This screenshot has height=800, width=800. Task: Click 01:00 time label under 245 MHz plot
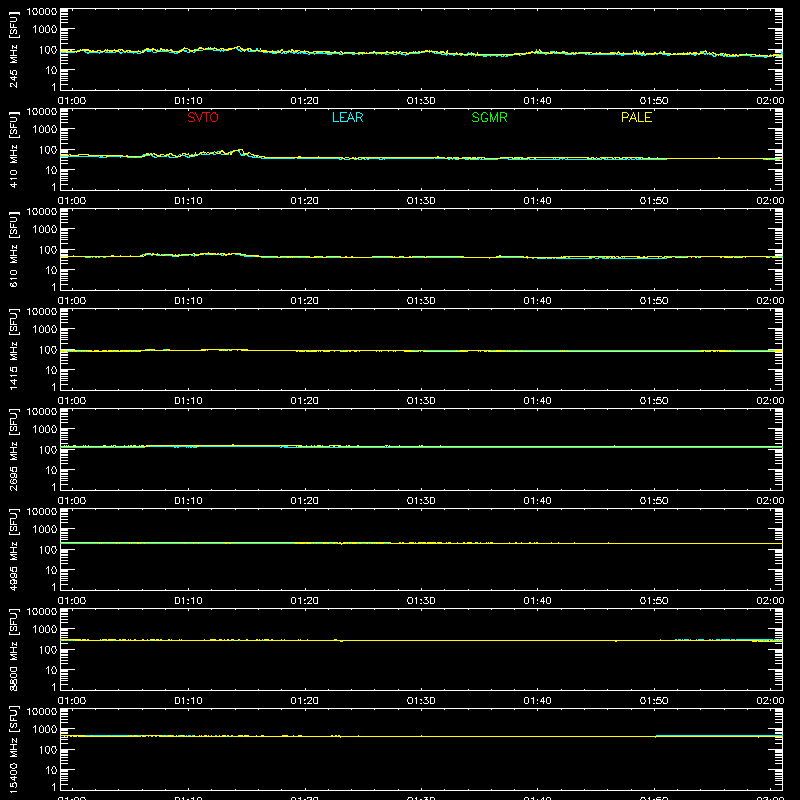(x=72, y=101)
